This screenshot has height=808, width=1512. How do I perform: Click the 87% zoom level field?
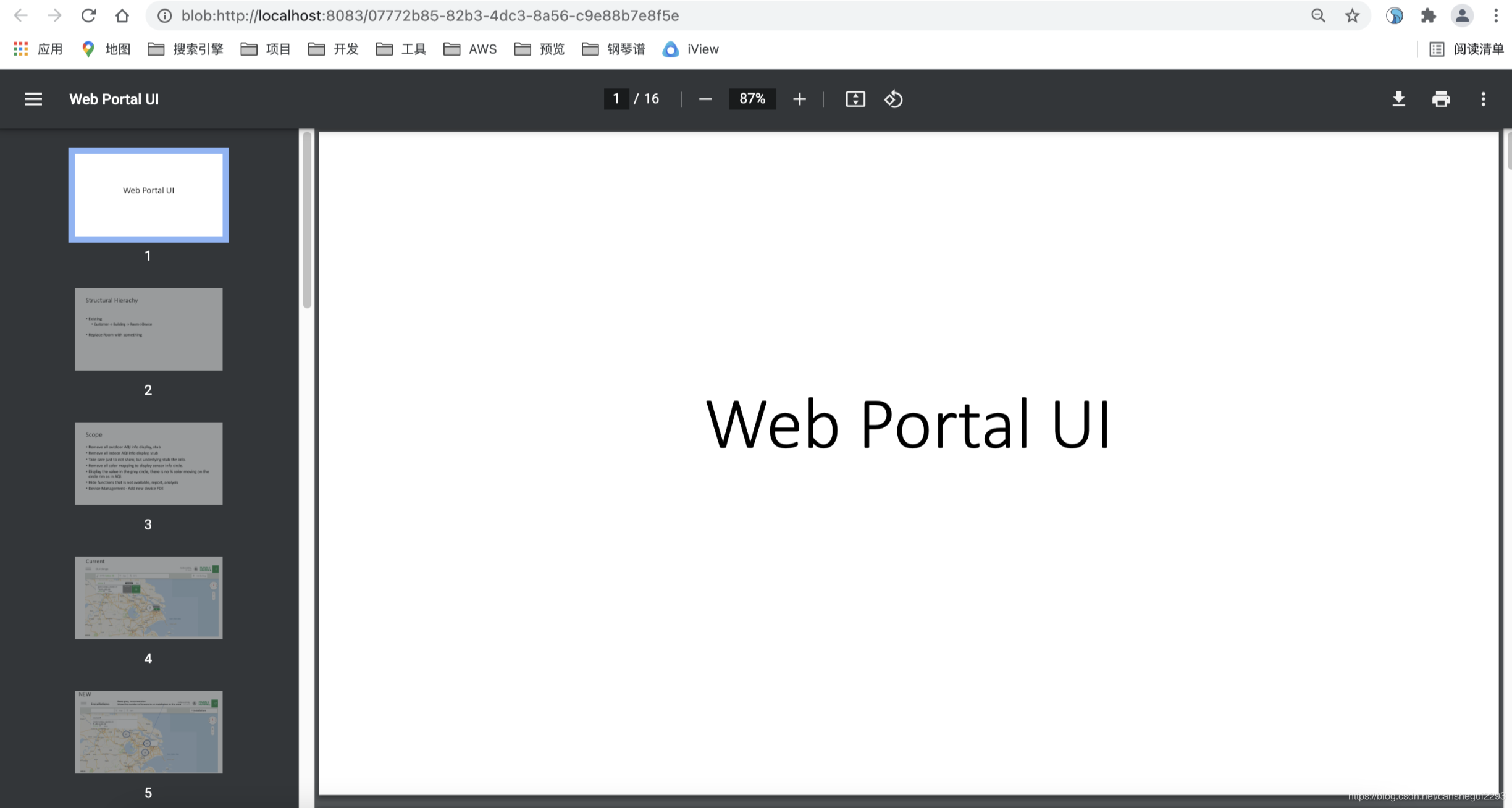(752, 99)
